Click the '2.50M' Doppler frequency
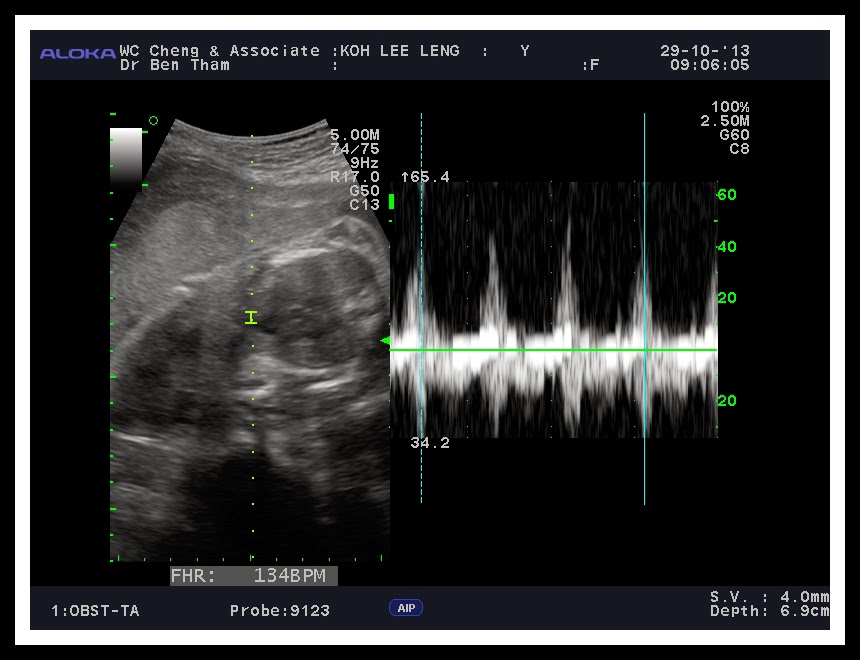The image size is (860, 660). (x=725, y=121)
